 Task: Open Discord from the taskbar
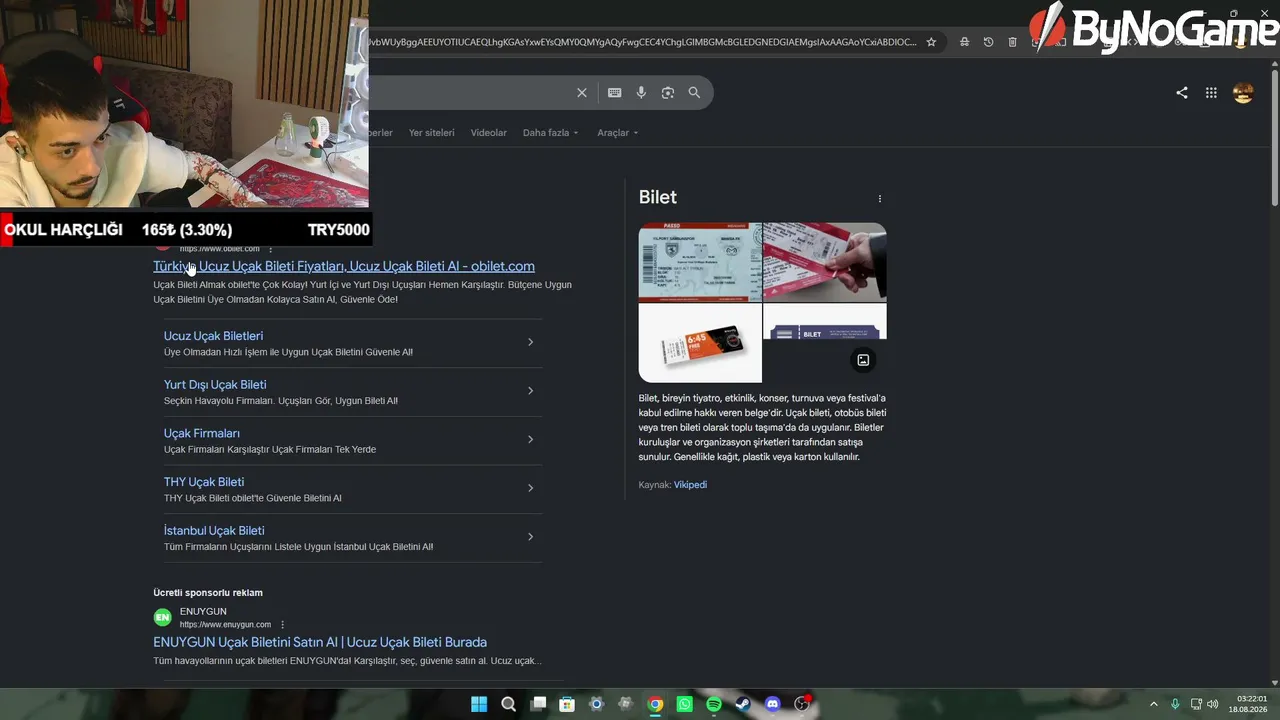(x=772, y=704)
